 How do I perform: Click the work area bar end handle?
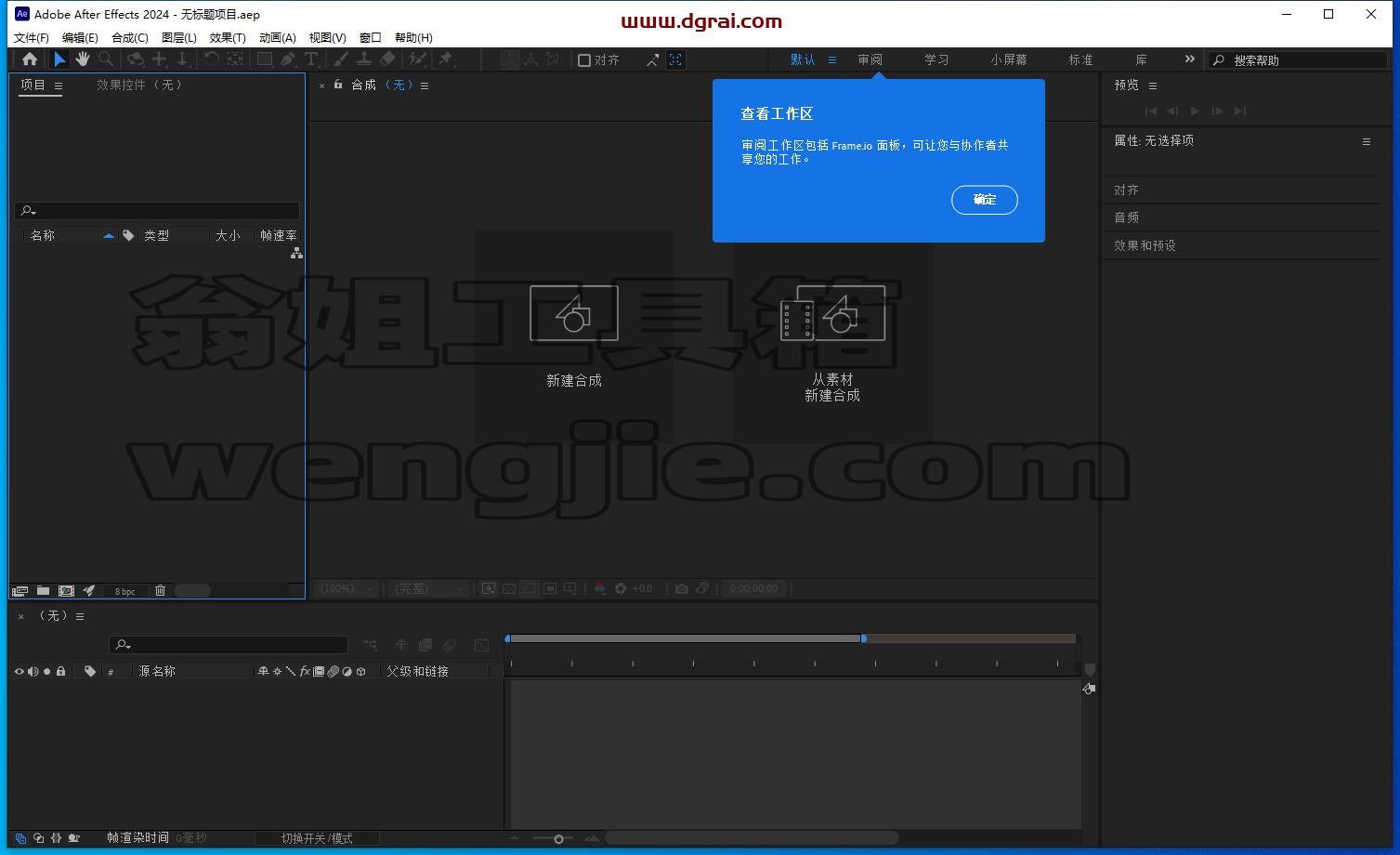click(864, 638)
